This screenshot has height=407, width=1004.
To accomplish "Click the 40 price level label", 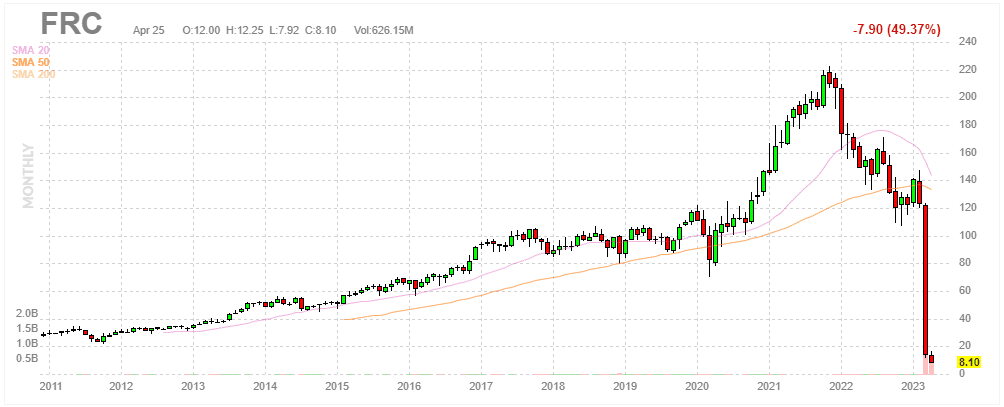I will click(964, 319).
